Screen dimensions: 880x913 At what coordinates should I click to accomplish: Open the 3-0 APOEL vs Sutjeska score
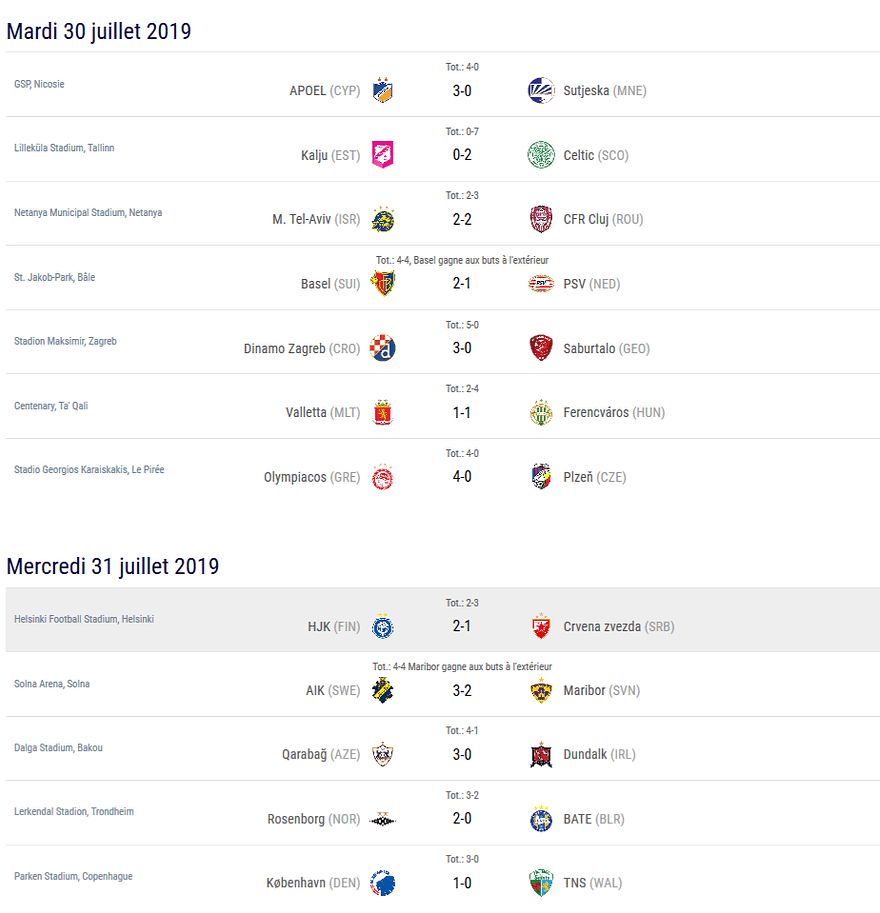(462, 91)
